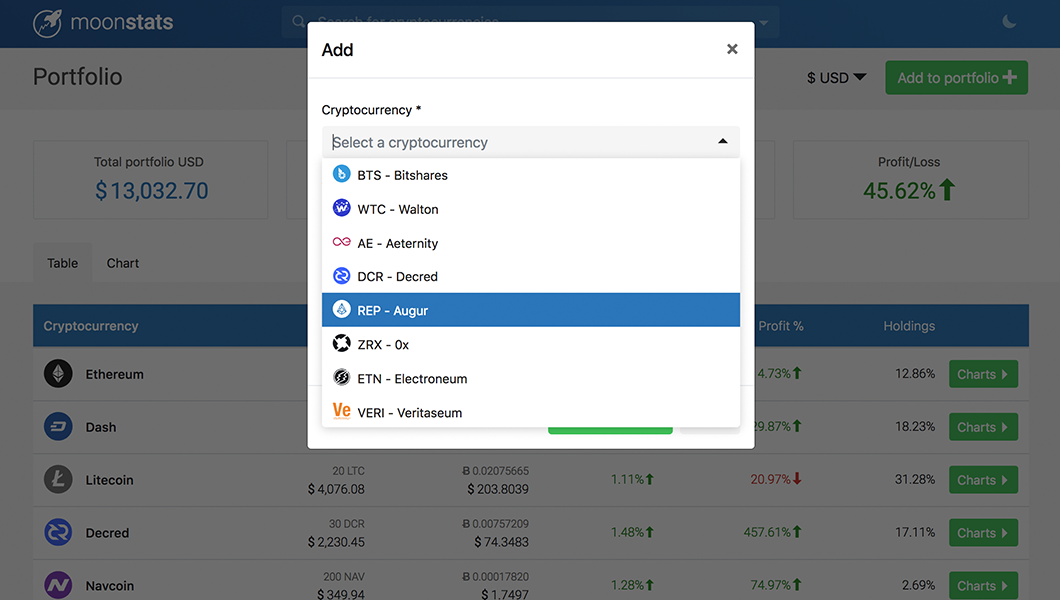Click the moonstats rocket logo icon
The height and width of the screenshot is (600, 1060).
(47, 23)
